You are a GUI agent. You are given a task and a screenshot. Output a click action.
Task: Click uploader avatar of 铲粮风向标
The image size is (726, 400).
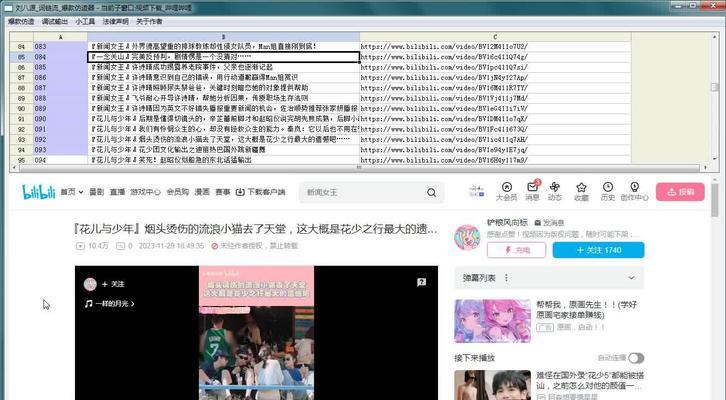click(x=467, y=238)
